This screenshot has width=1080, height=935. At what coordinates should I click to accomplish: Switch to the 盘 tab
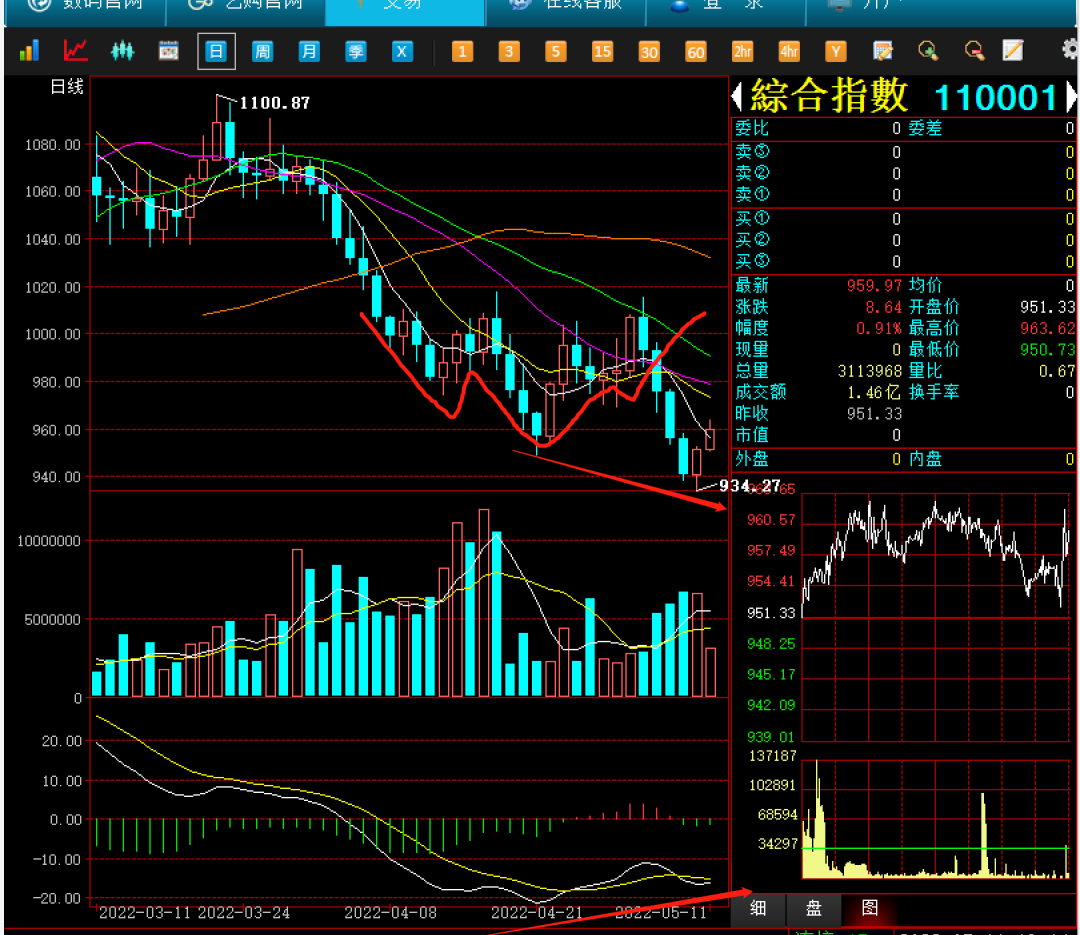813,908
